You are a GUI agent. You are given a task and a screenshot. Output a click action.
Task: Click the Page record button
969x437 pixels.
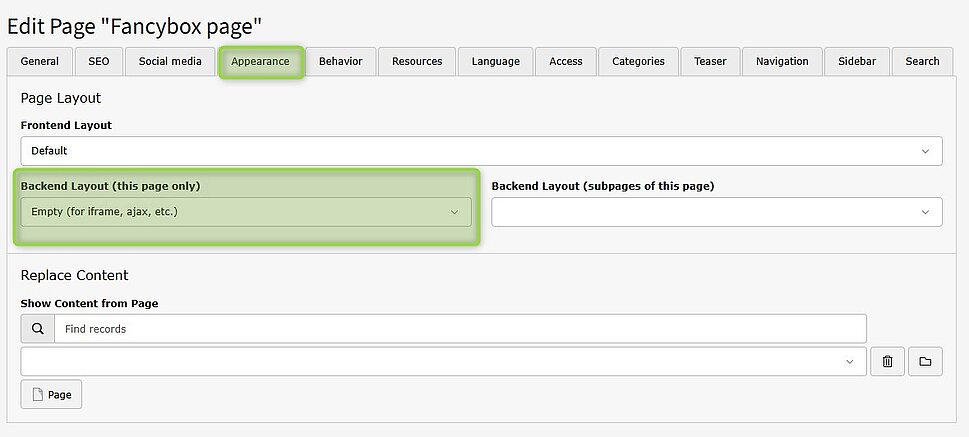click(51, 394)
